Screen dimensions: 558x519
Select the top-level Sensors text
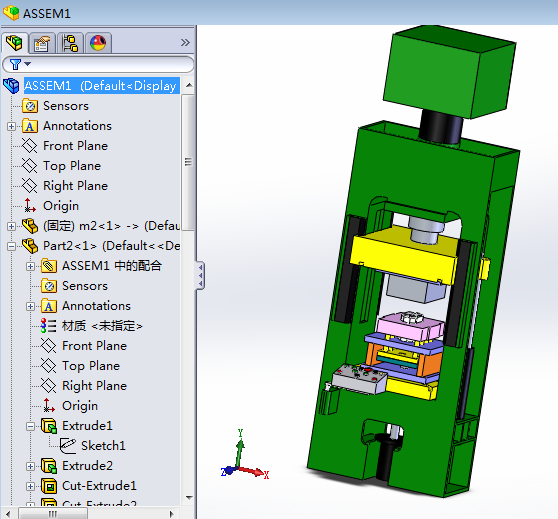pyautogui.click(x=66, y=106)
